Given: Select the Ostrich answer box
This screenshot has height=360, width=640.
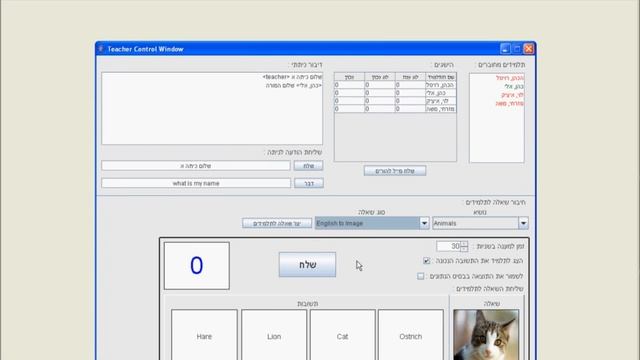Looking at the screenshot, I should coord(411,336).
